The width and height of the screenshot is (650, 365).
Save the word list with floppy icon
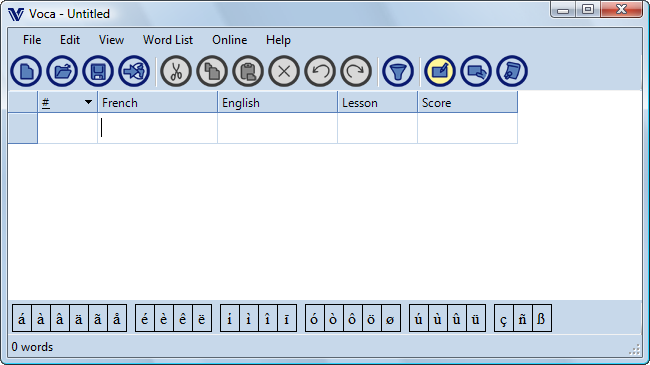(x=98, y=71)
